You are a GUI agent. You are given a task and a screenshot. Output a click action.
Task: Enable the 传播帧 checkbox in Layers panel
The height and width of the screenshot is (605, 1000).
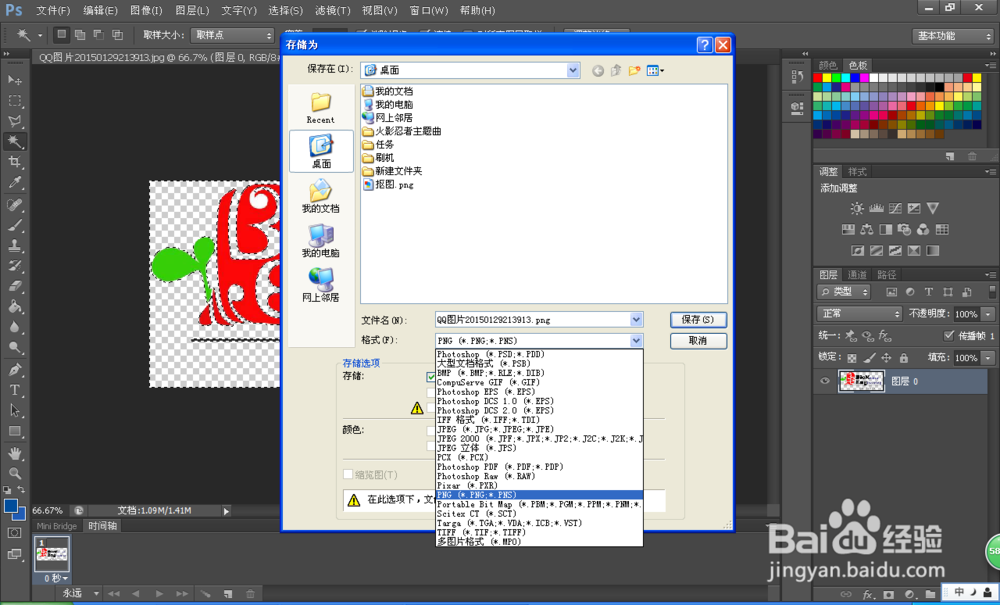click(948, 335)
